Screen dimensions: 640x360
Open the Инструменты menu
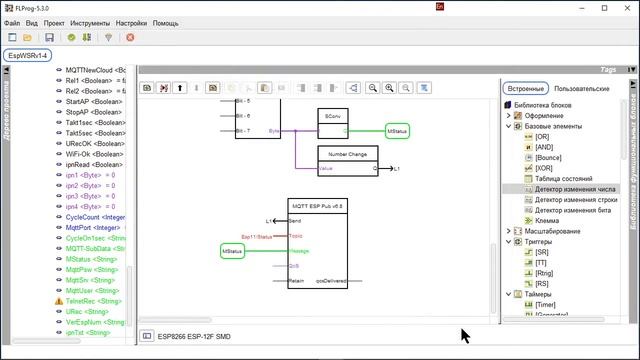(90, 23)
